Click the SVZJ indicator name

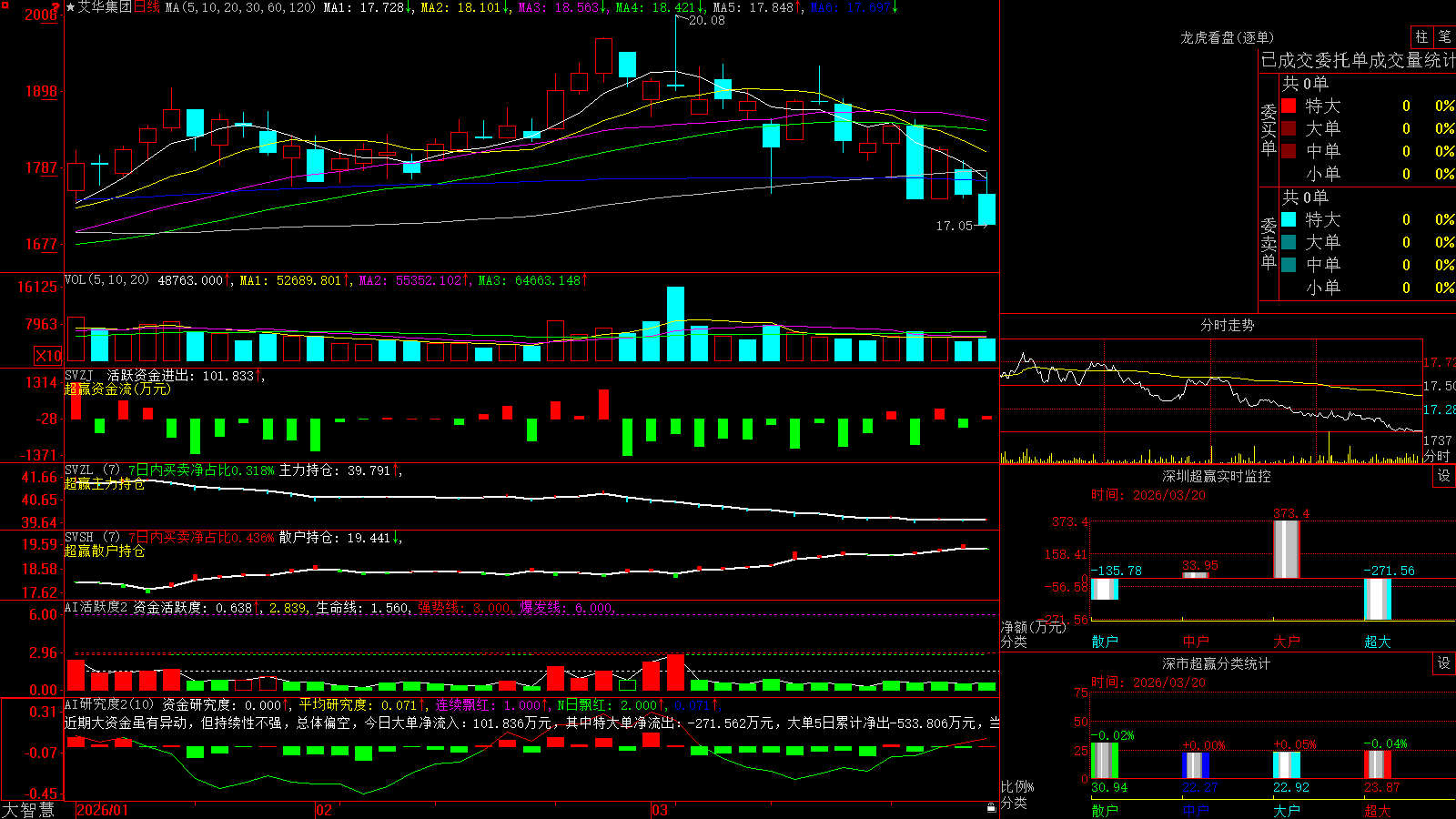click(79, 375)
